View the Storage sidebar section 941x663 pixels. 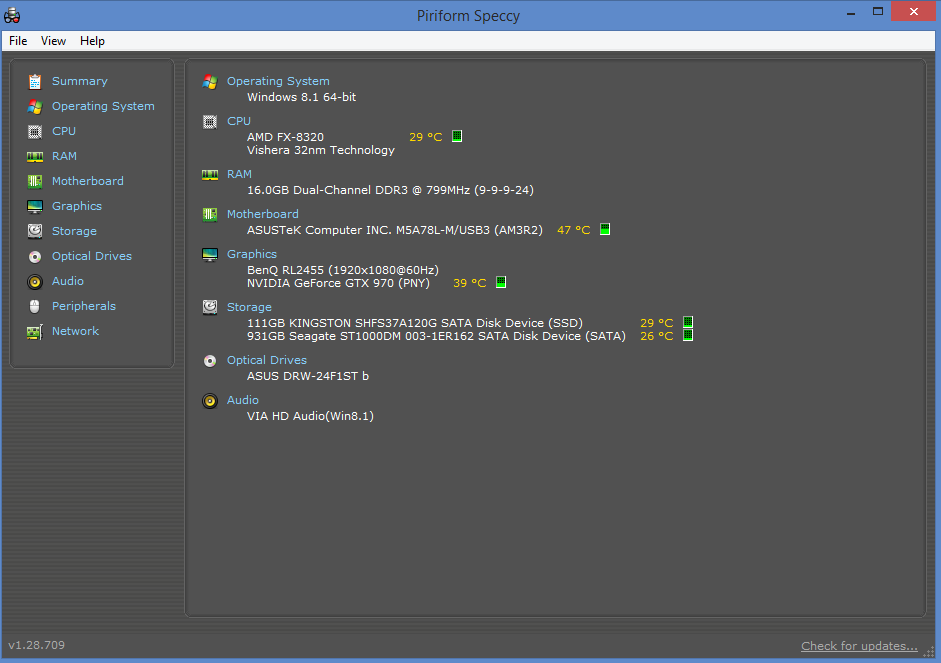(x=74, y=231)
